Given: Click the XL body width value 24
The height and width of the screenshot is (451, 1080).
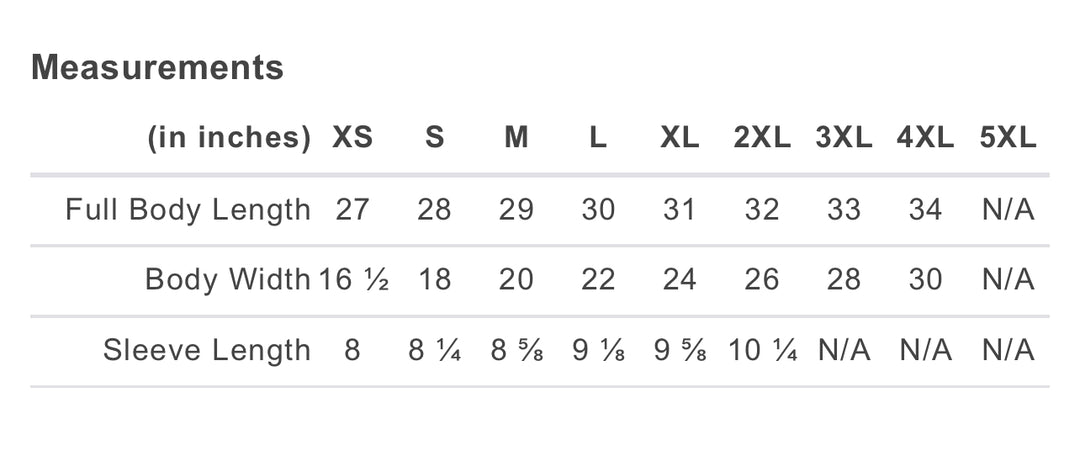Looking at the screenshot, I should (679, 280).
